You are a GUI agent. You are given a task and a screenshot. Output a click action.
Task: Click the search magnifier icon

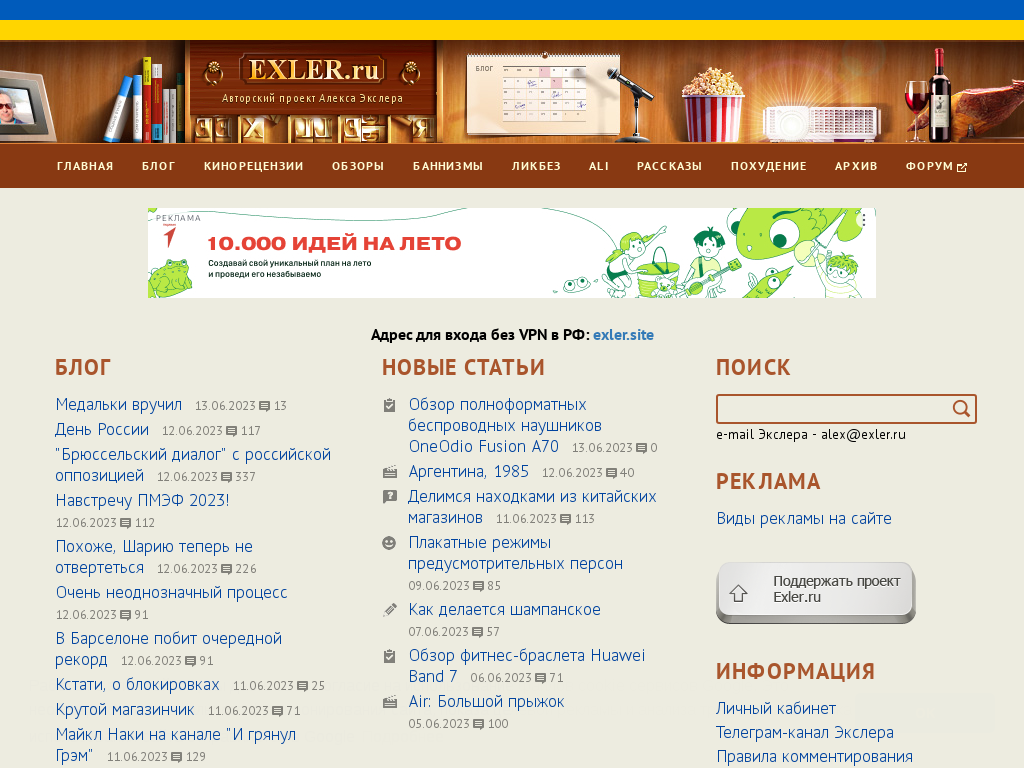tap(961, 409)
